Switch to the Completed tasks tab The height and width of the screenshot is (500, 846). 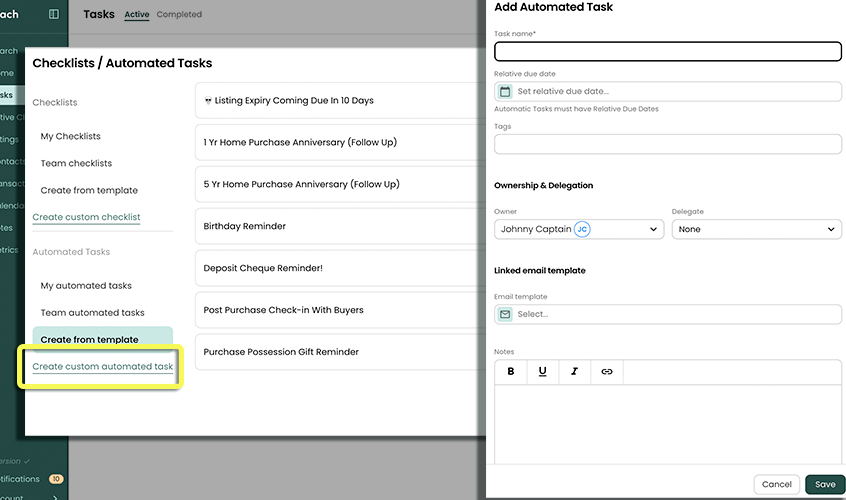pos(179,14)
